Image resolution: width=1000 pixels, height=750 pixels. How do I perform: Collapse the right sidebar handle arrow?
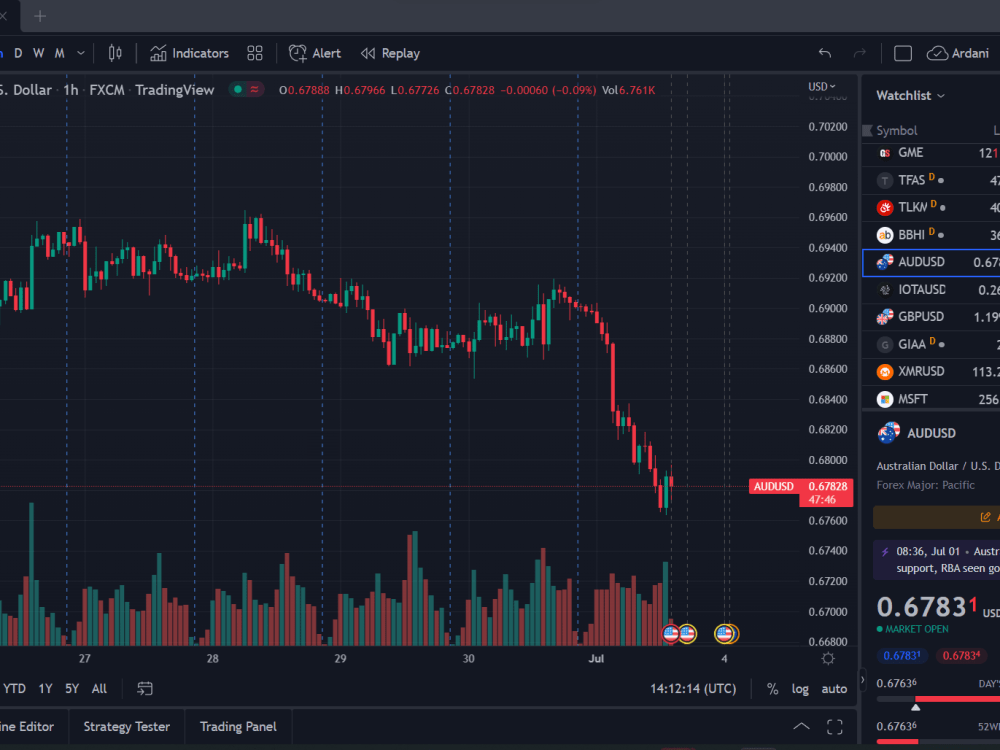(x=862, y=680)
